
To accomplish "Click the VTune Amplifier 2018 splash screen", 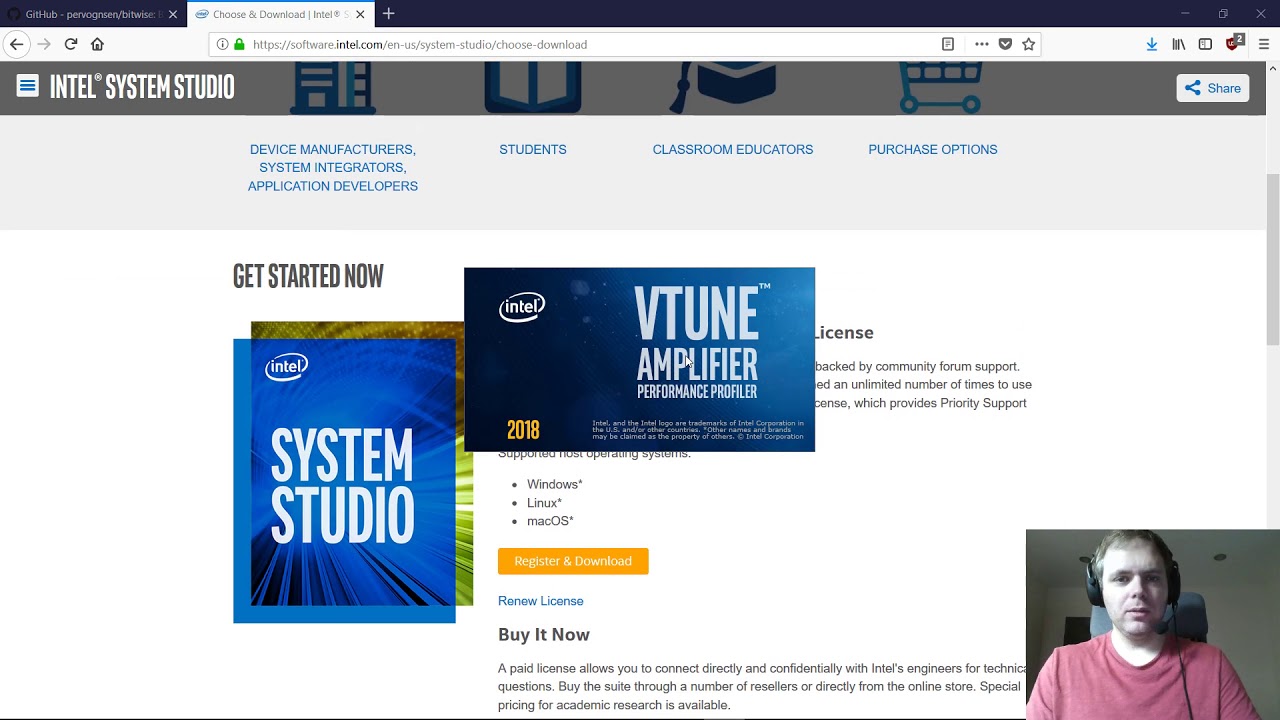I will click(x=639, y=360).
